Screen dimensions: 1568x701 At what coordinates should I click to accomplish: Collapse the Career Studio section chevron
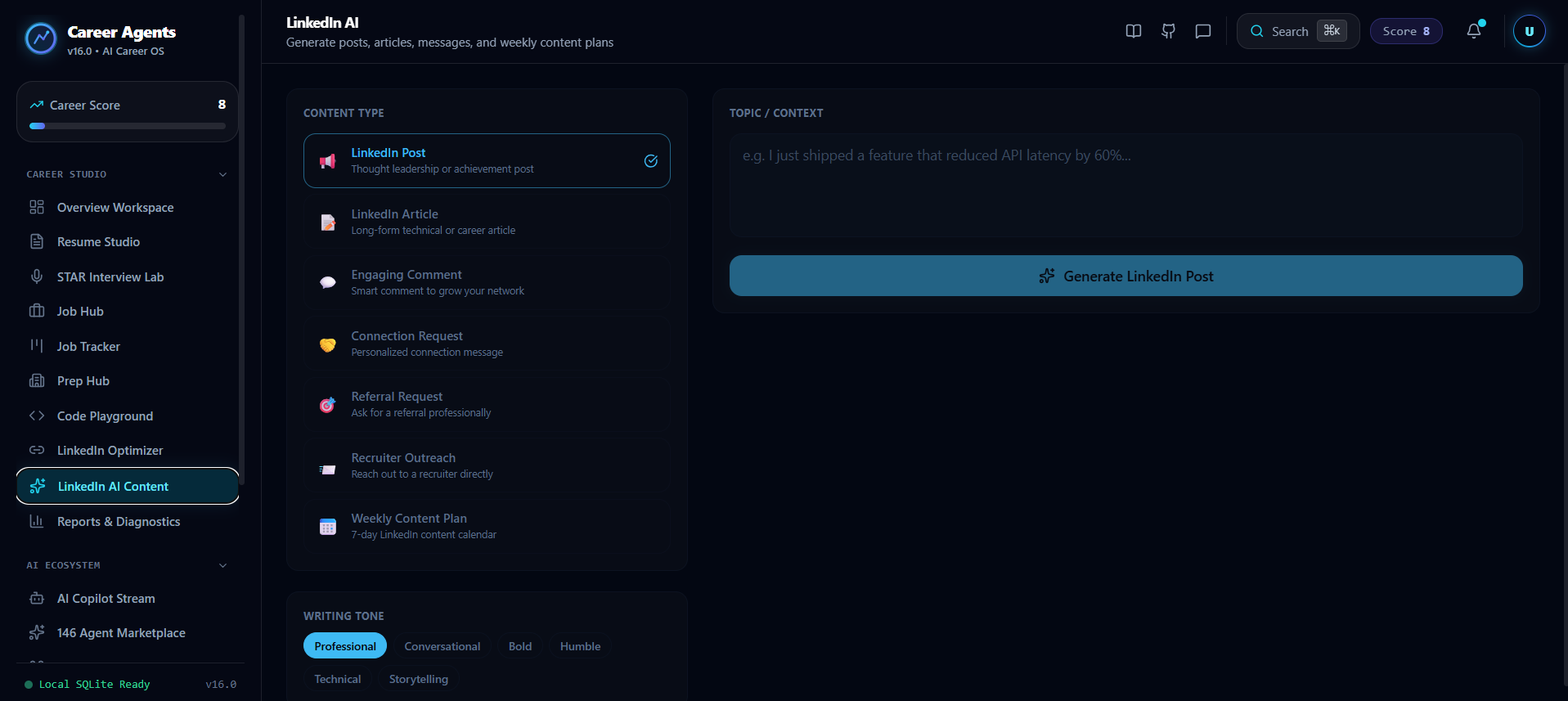click(222, 174)
